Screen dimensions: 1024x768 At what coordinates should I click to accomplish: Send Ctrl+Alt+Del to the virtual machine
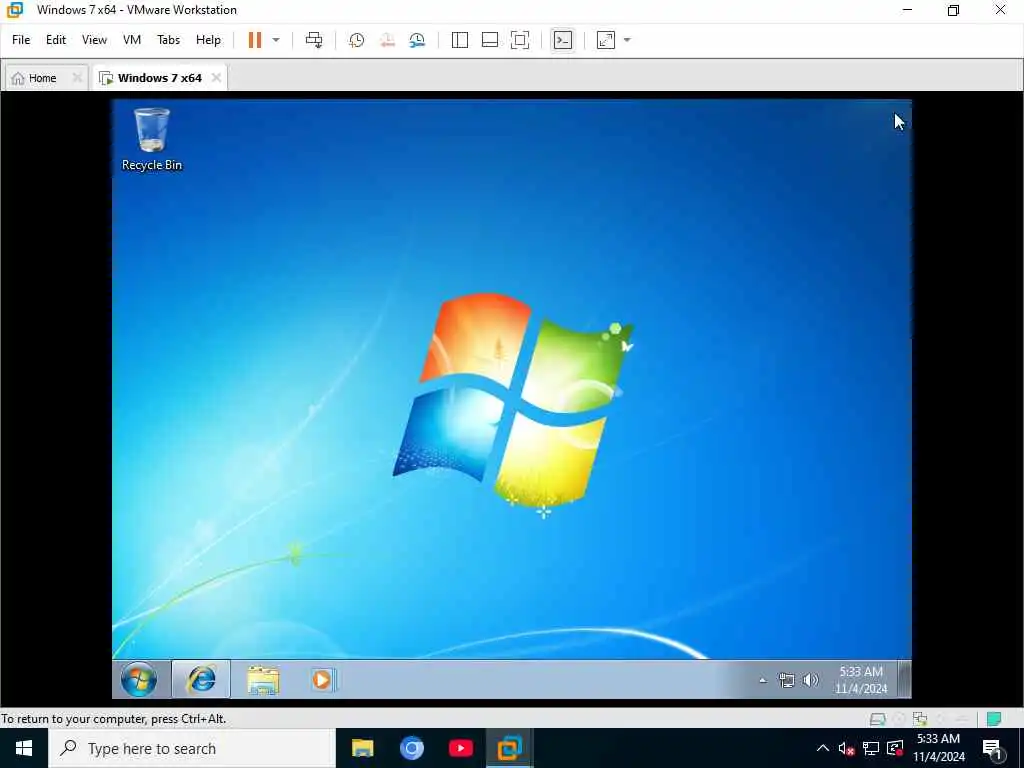(x=314, y=40)
